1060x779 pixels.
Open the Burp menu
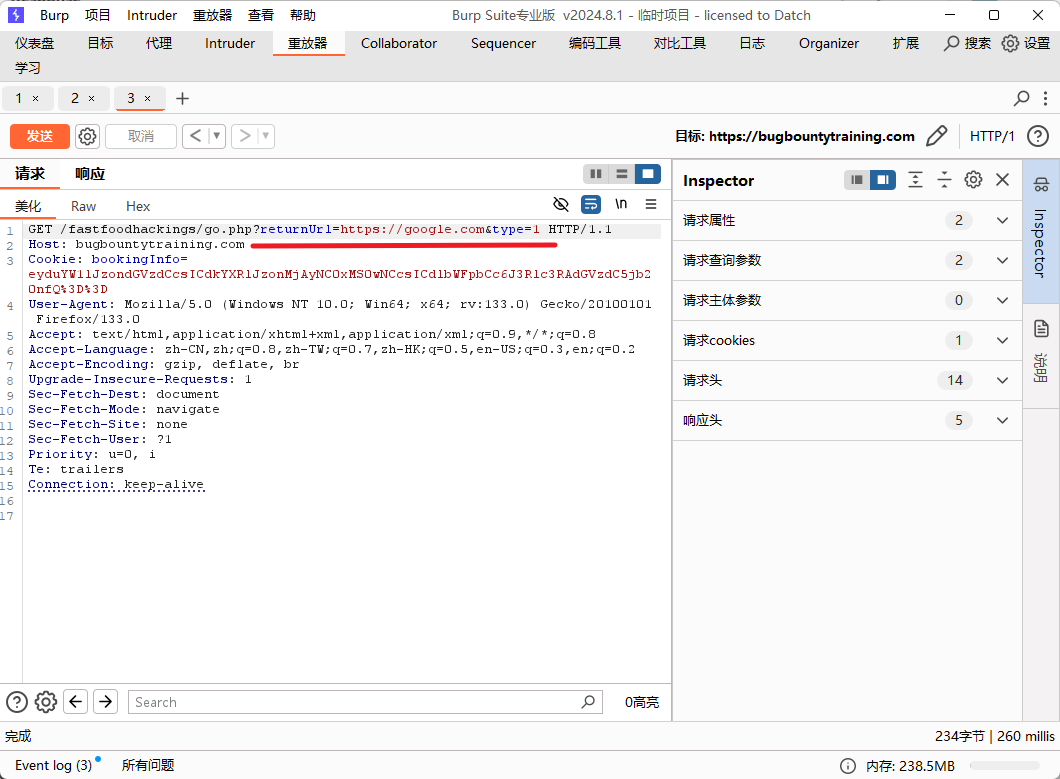coord(54,15)
